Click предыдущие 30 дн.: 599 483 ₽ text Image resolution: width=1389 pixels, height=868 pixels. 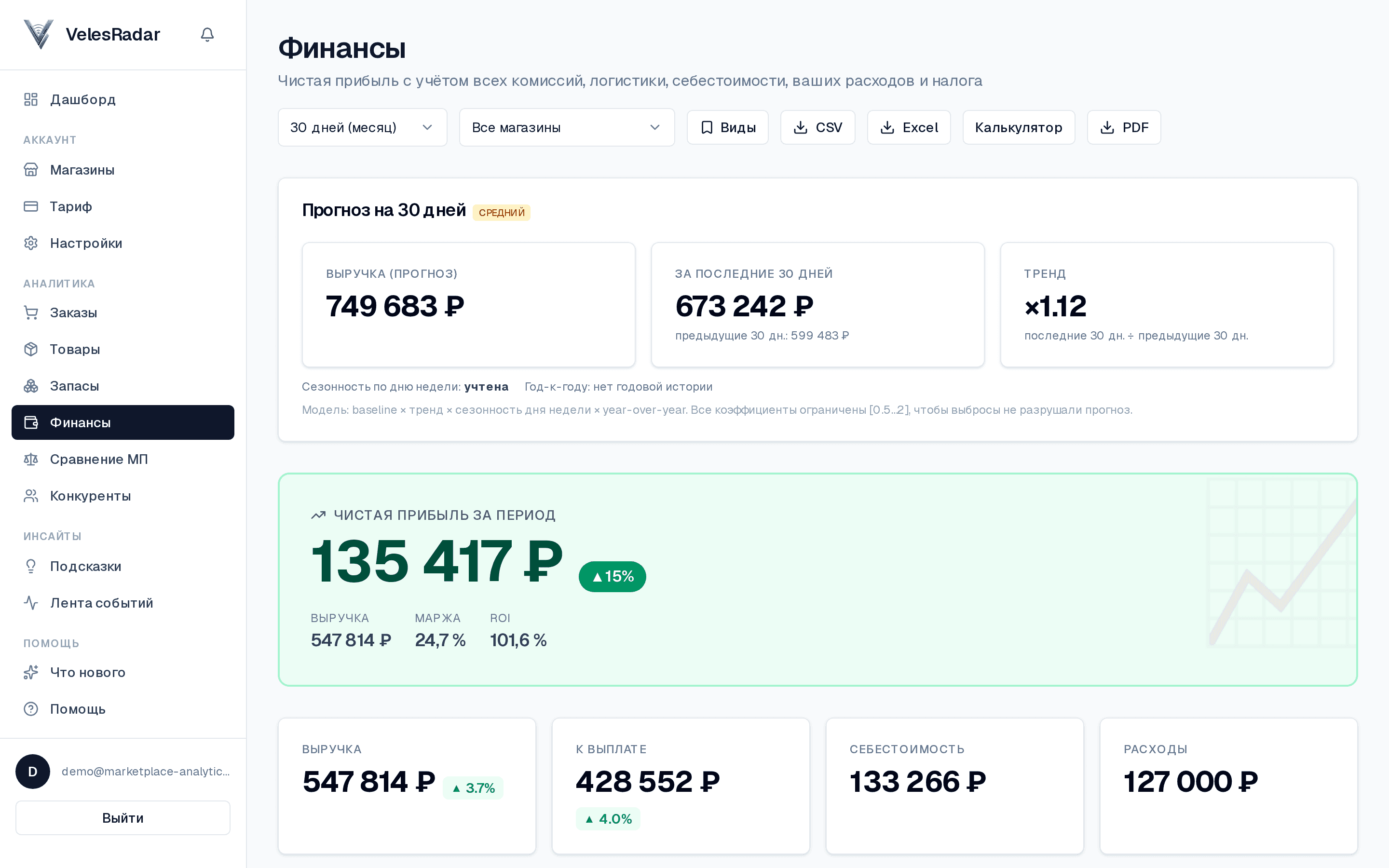[x=762, y=335]
